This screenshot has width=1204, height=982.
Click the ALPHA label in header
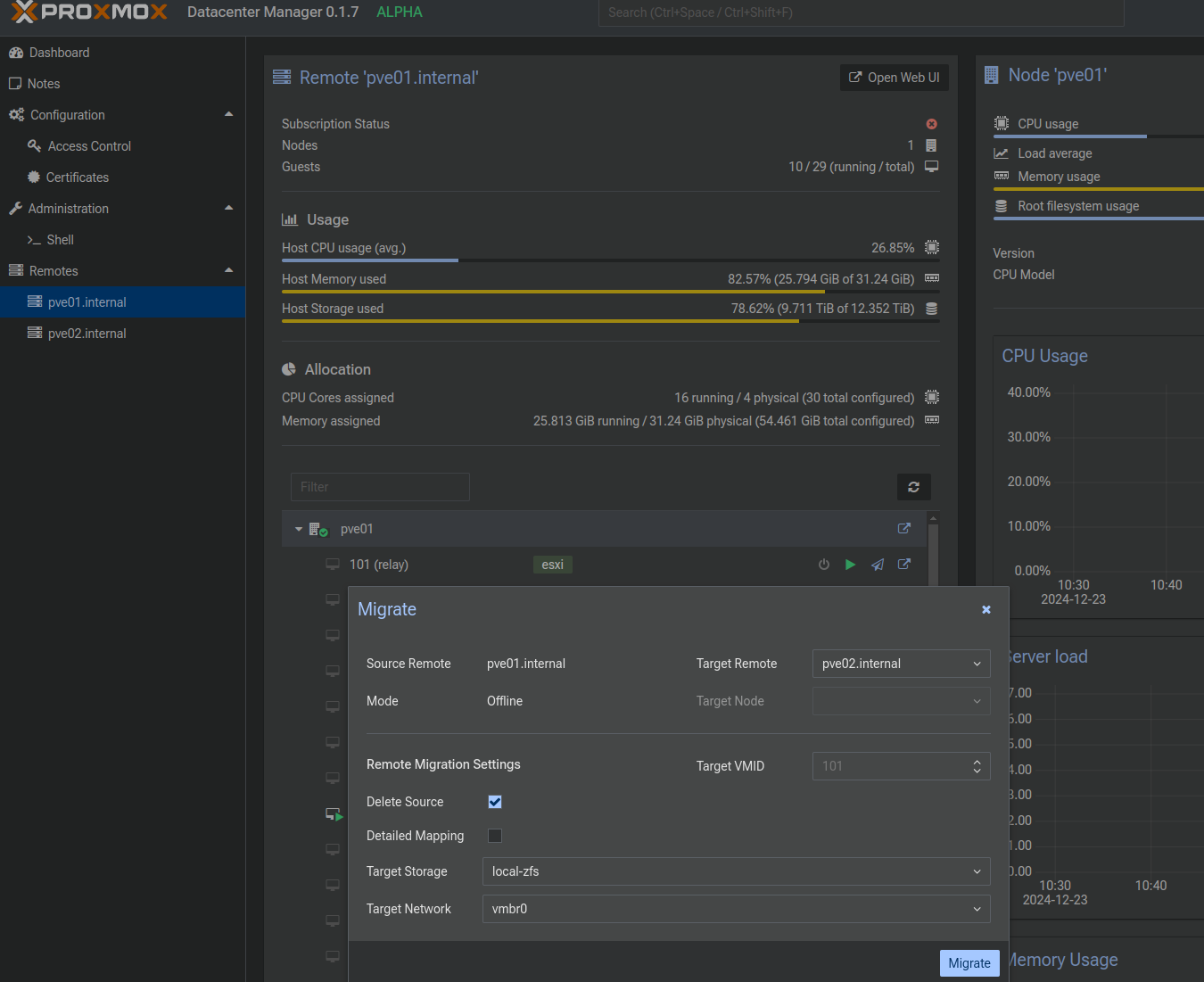[x=400, y=12]
